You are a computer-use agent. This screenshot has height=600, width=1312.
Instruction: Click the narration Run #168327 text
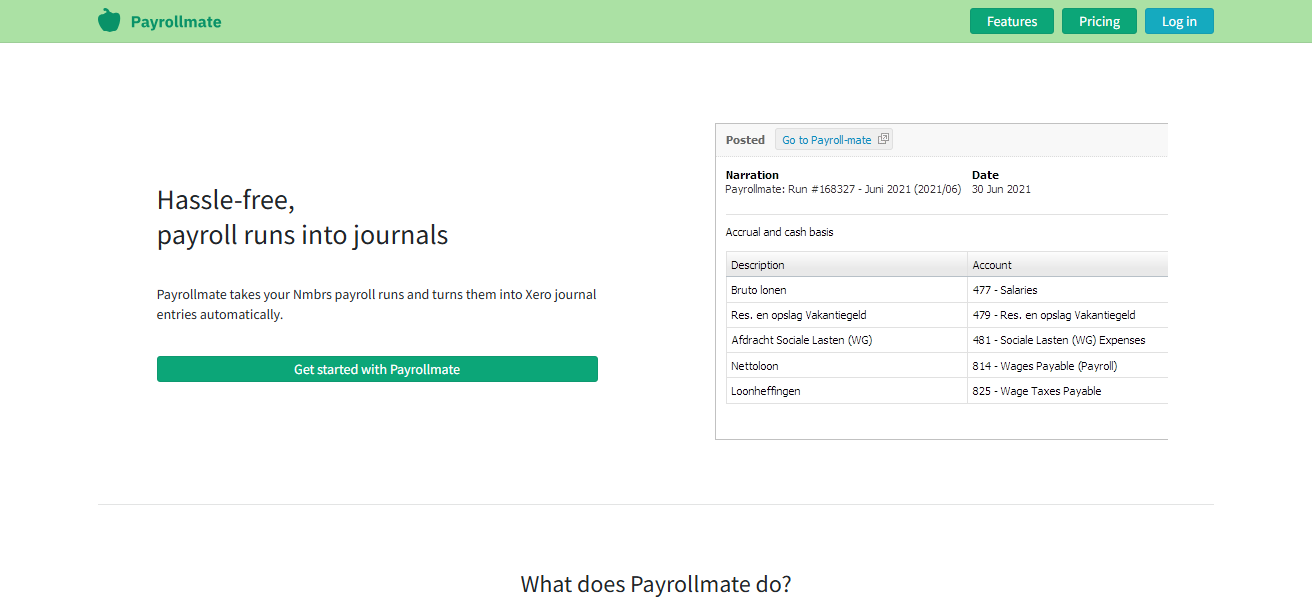[842, 189]
